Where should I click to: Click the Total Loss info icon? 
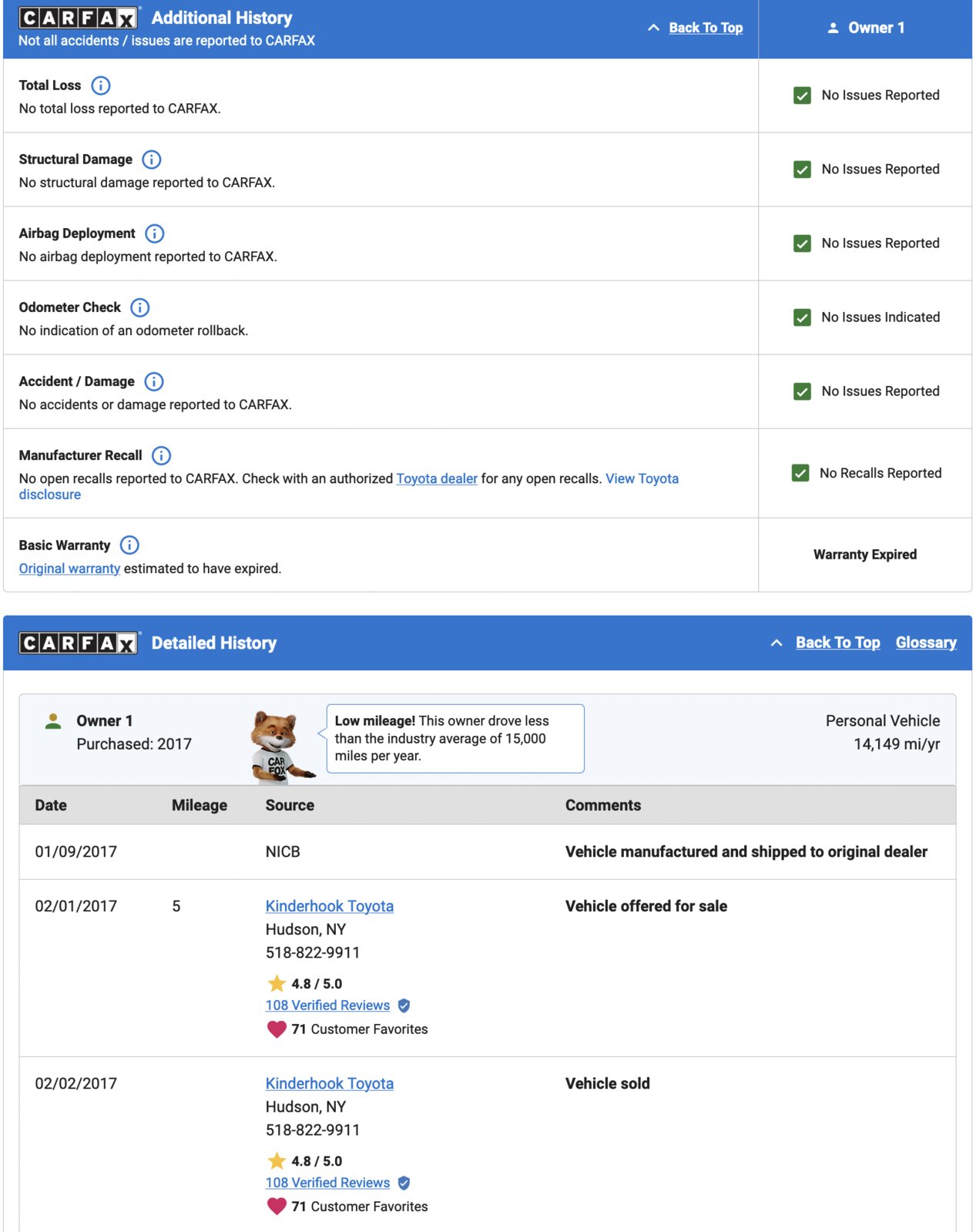coord(101,86)
